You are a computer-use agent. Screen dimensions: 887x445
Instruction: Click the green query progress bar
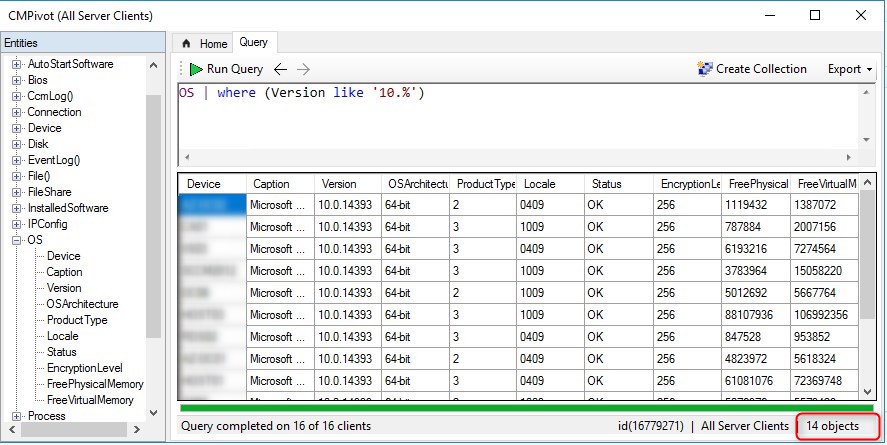tap(526, 408)
